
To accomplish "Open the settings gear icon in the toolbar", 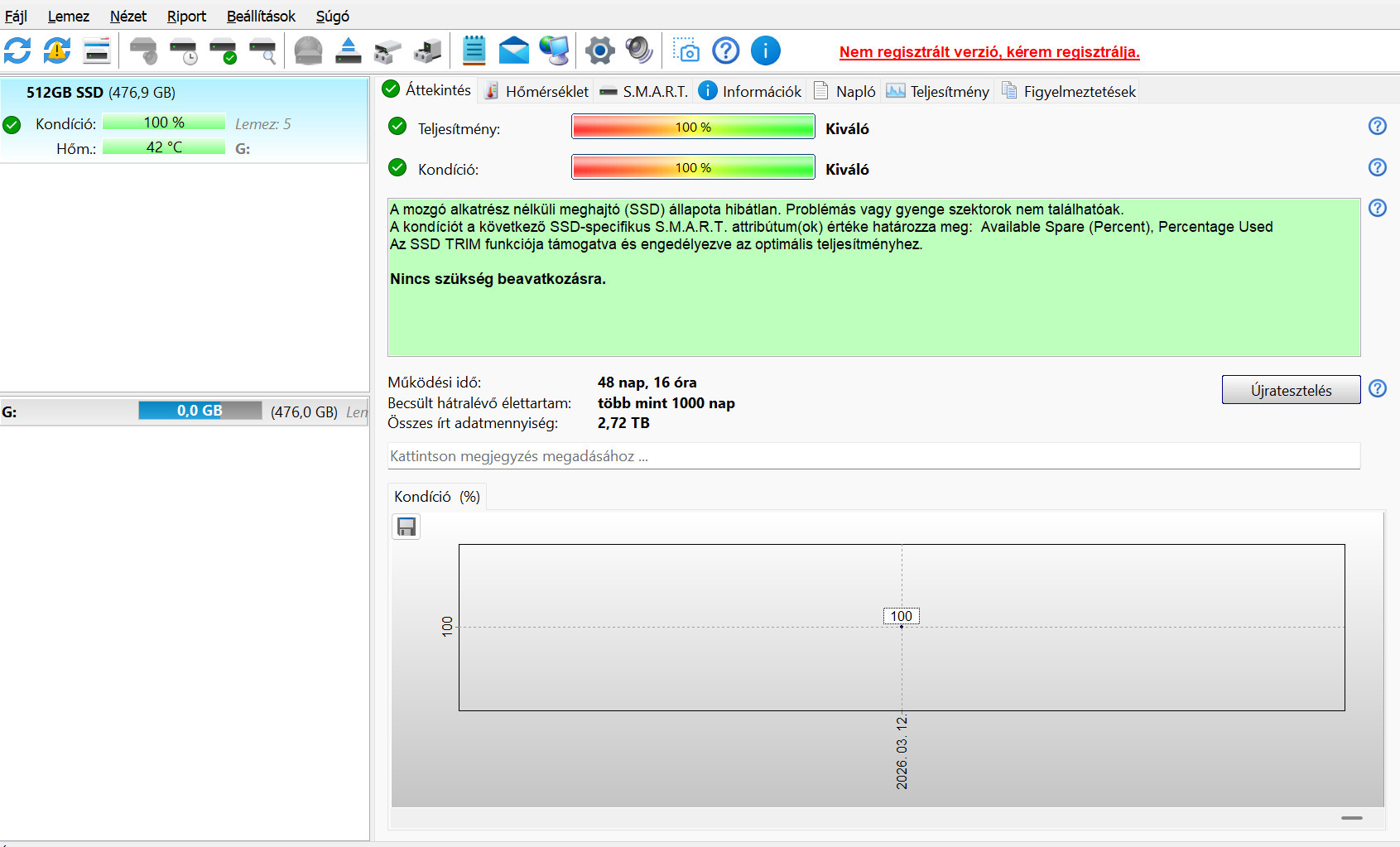I will pyautogui.click(x=600, y=51).
